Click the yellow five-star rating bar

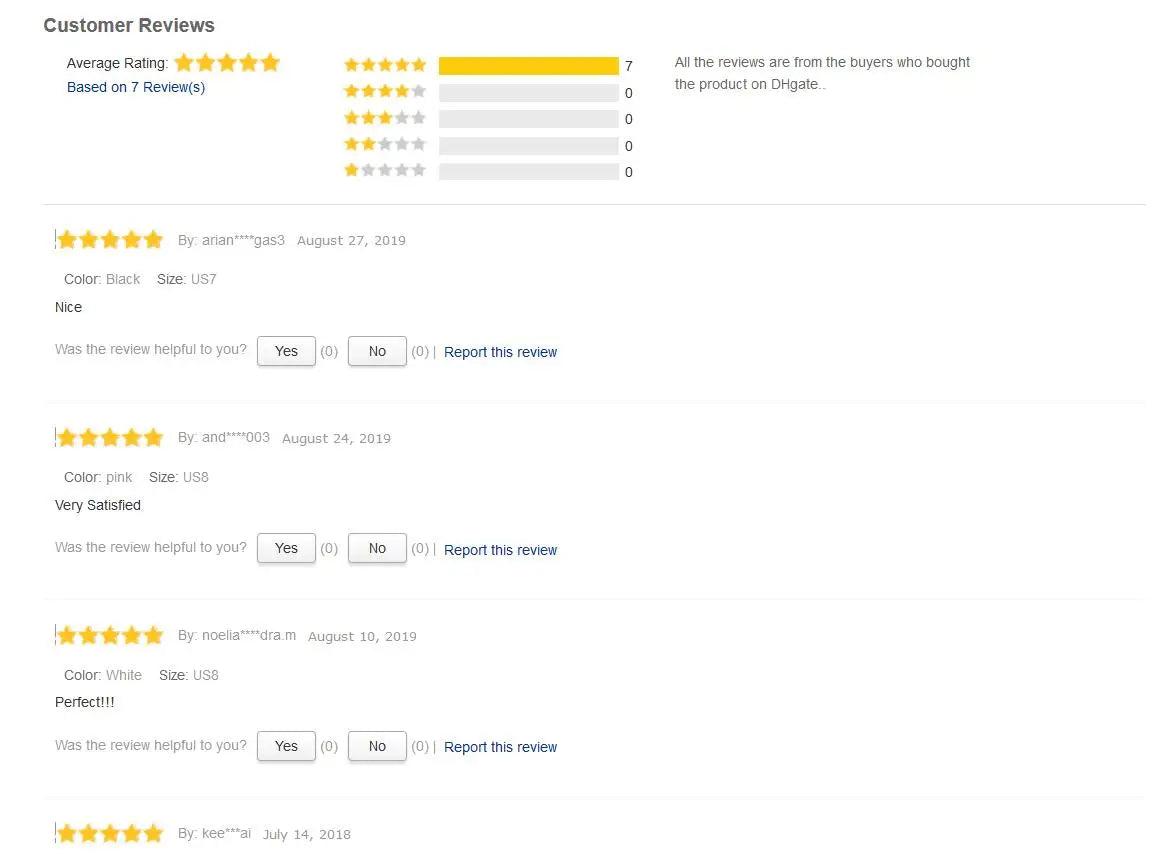point(529,66)
